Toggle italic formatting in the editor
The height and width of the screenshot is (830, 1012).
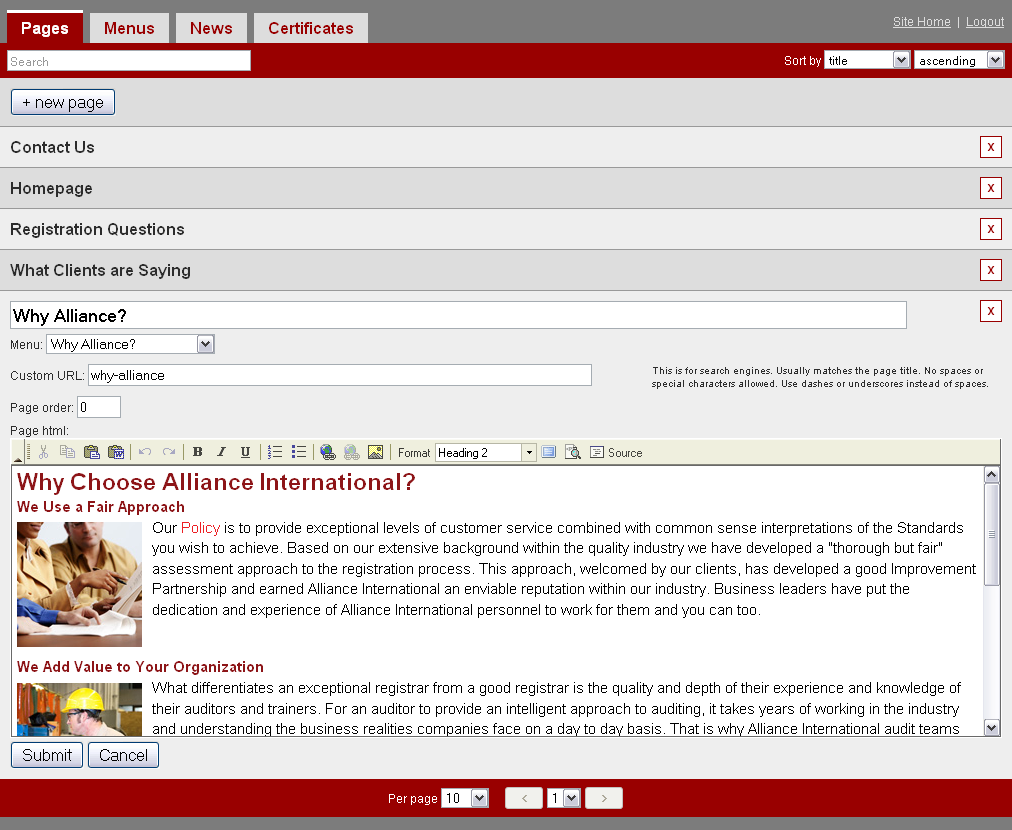[x=222, y=452]
